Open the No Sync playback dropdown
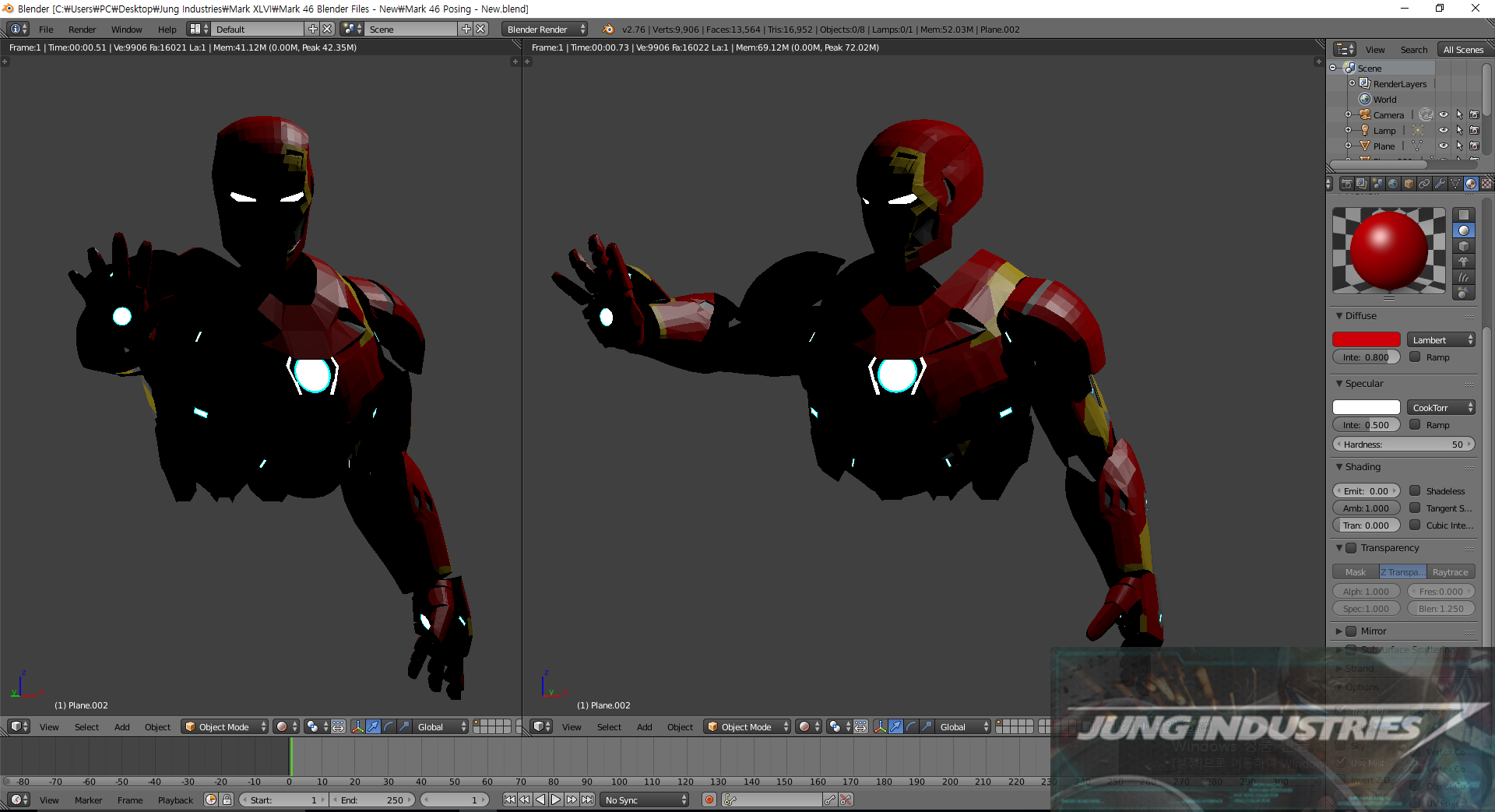Image resolution: width=1495 pixels, height=812 pixels. click(645, 800)
